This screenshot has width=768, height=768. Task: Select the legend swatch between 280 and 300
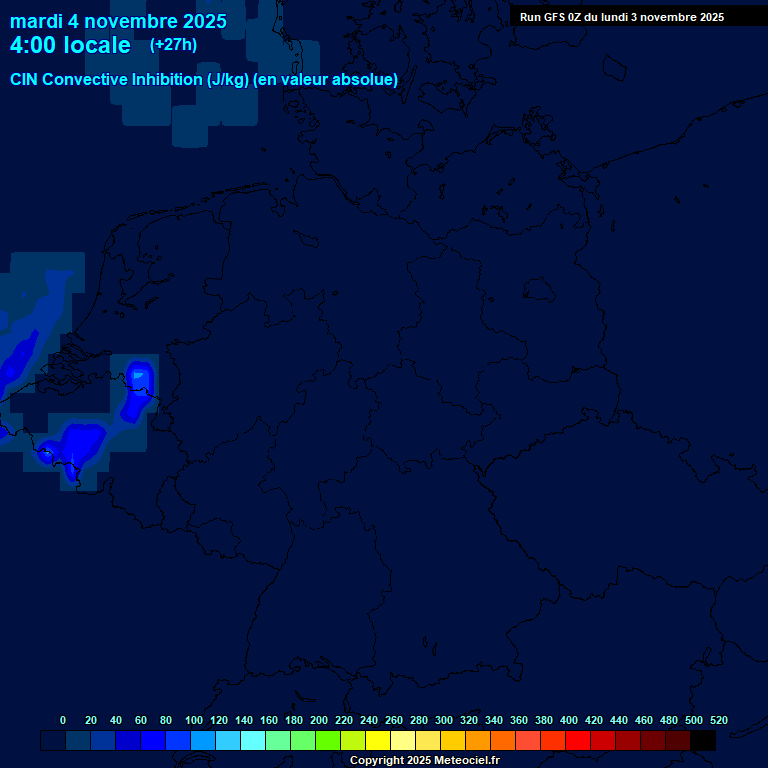428,740
